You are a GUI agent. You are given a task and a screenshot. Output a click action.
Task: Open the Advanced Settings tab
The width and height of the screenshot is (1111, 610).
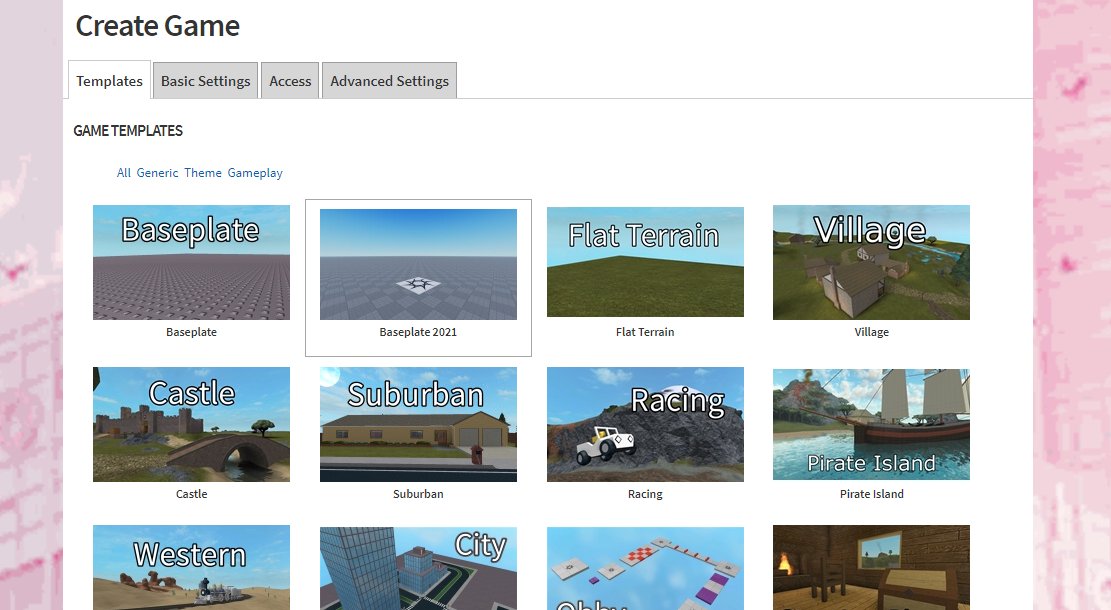(x=389, y=81)
